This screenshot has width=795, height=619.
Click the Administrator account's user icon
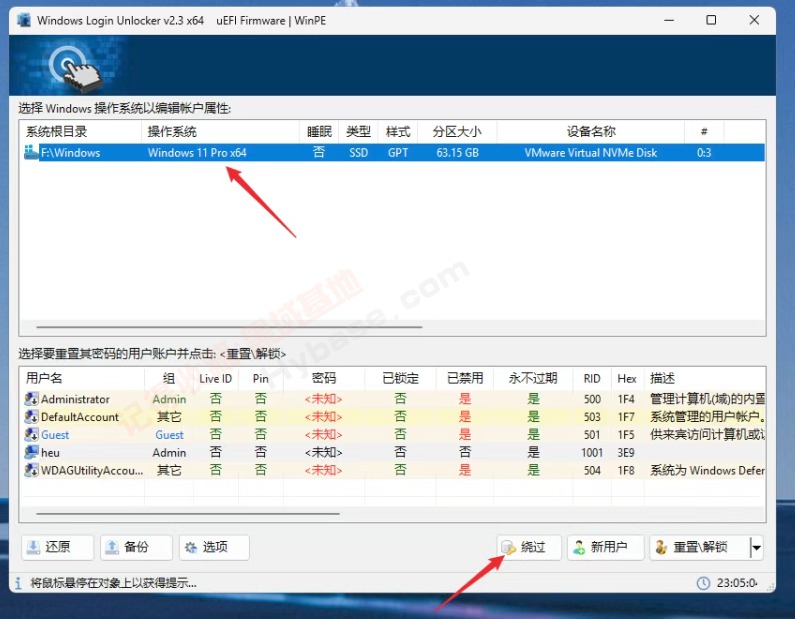coord(31,399)
